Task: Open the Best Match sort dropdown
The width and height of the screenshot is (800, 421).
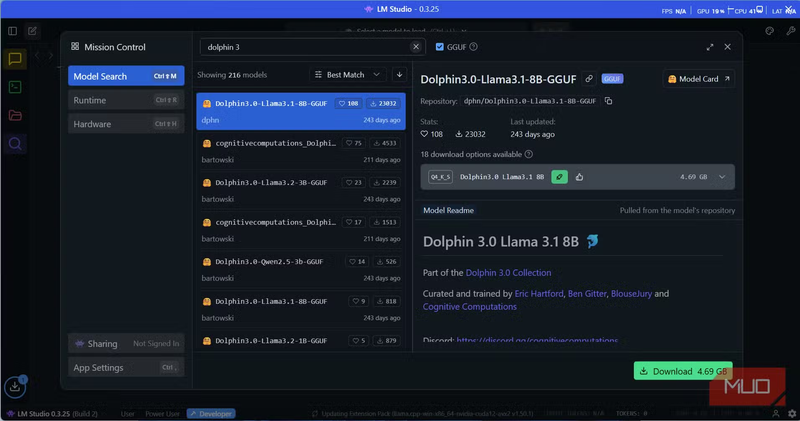Action: pos(347,75)
